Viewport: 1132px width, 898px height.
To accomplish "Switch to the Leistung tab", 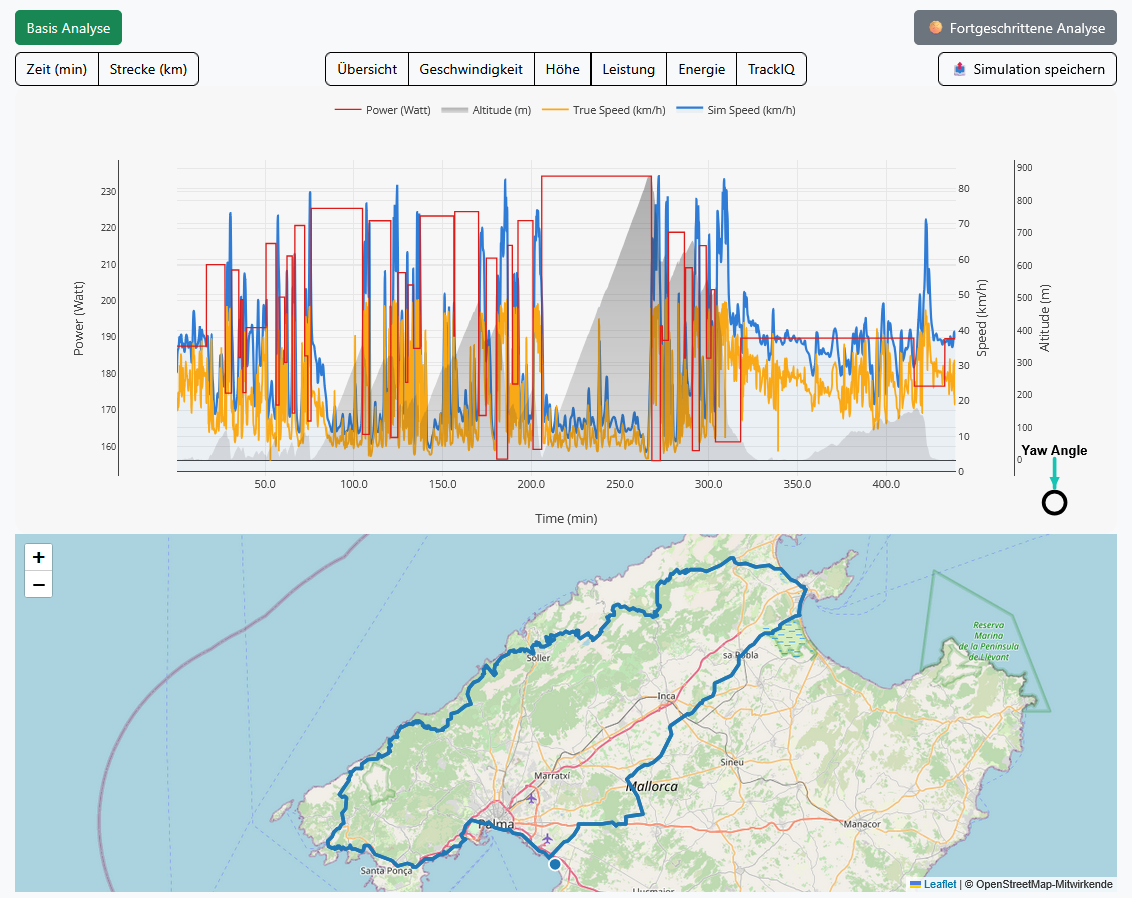I will click(x=628, y=69).
